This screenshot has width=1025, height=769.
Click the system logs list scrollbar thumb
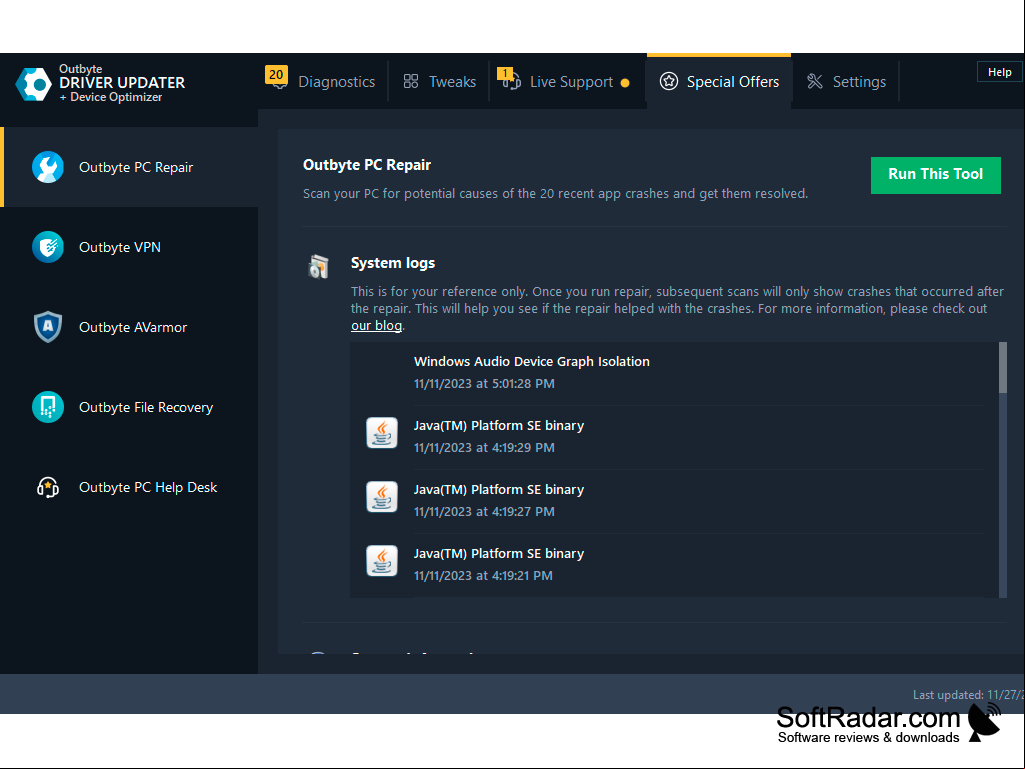pos(1003,367)
